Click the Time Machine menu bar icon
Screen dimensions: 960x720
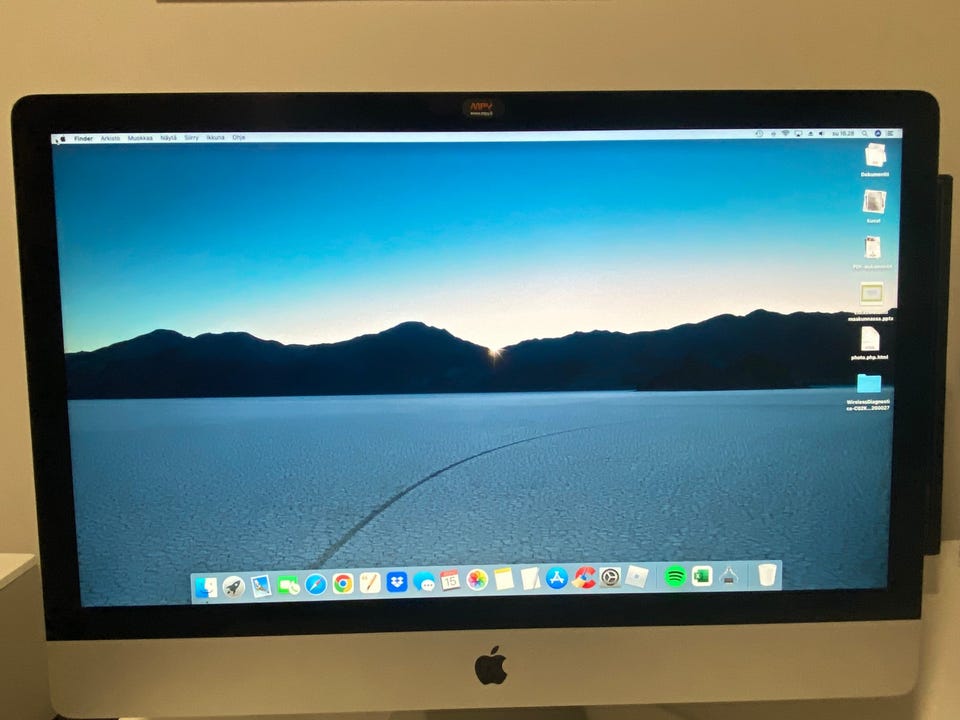759,133
